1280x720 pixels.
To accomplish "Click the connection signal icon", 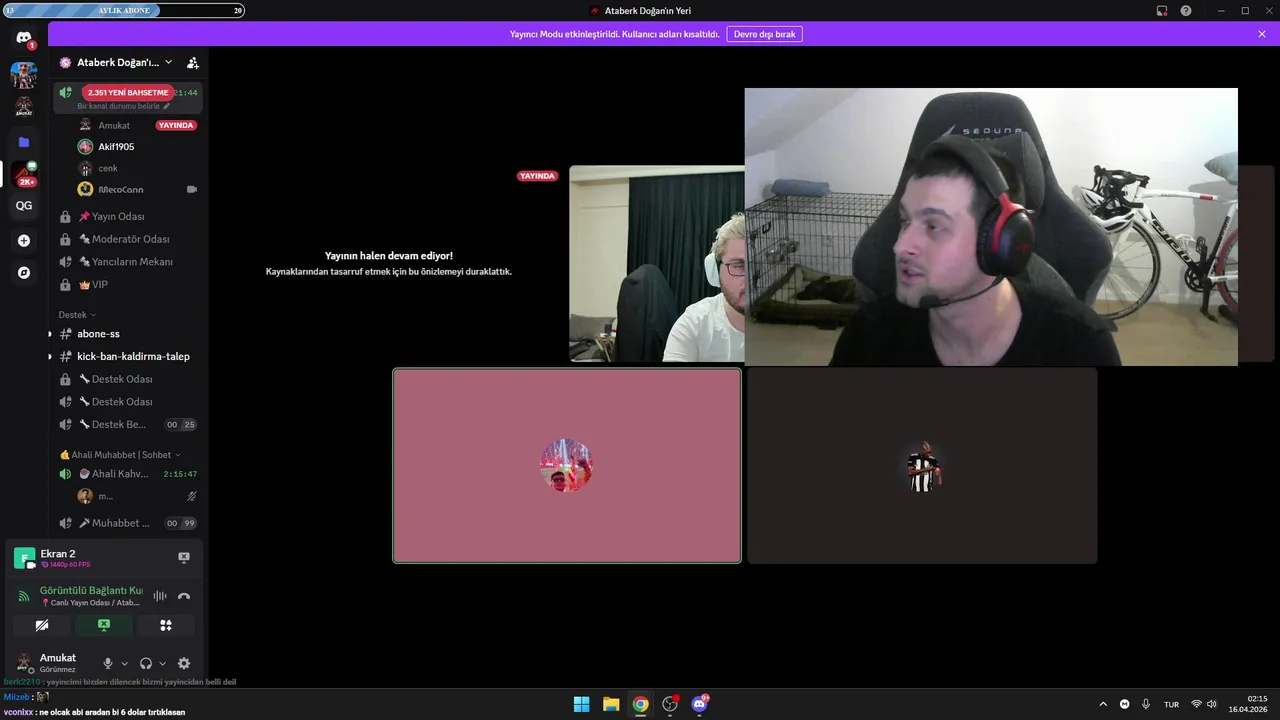I will click(24, 596).
